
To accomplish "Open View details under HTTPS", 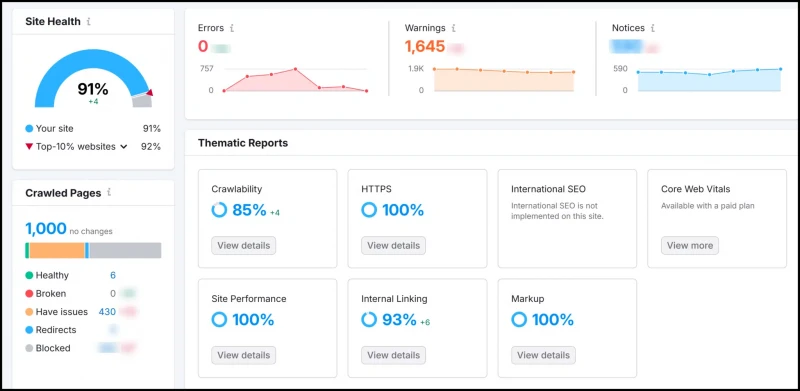I will [393, 246].
